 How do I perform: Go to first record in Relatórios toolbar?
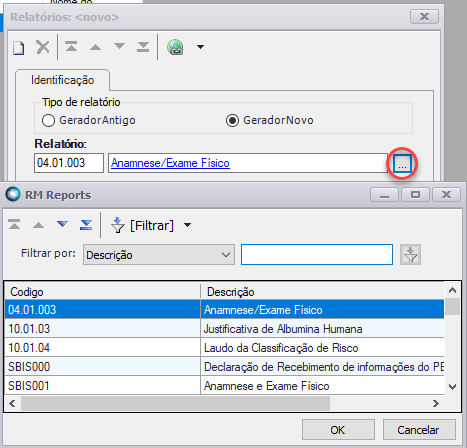[x=71, y=47]
